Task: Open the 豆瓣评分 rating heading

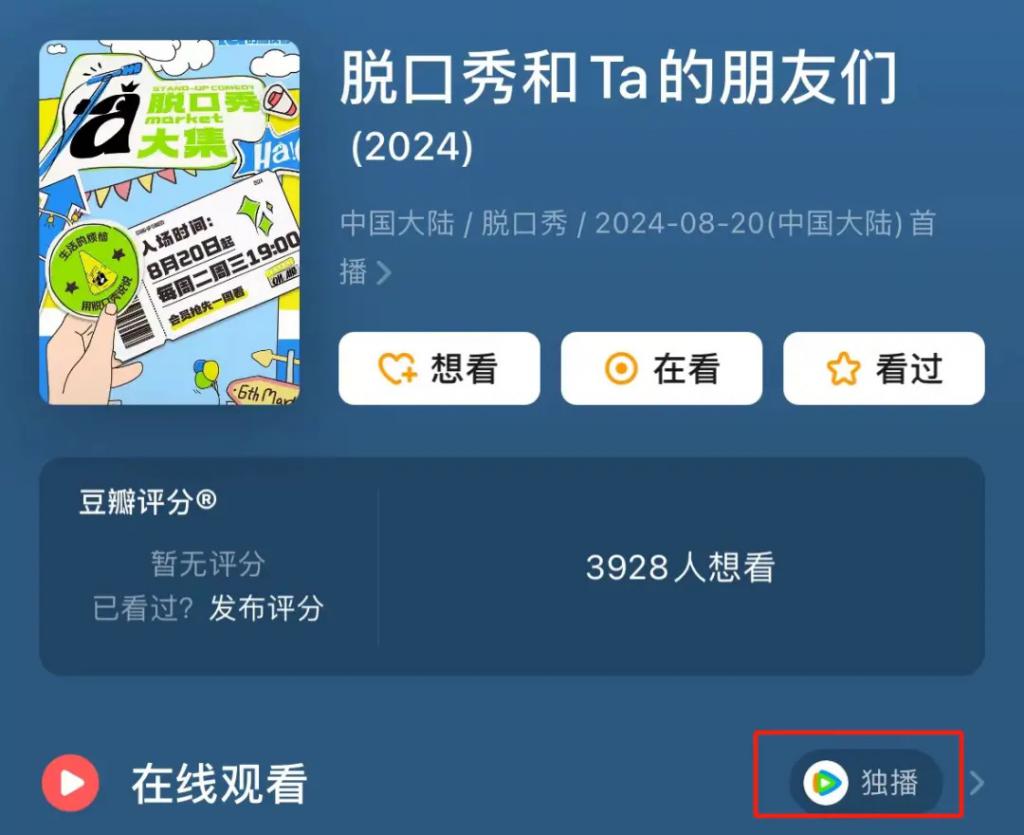Action: pyautogui.click(x=148, y=502)
